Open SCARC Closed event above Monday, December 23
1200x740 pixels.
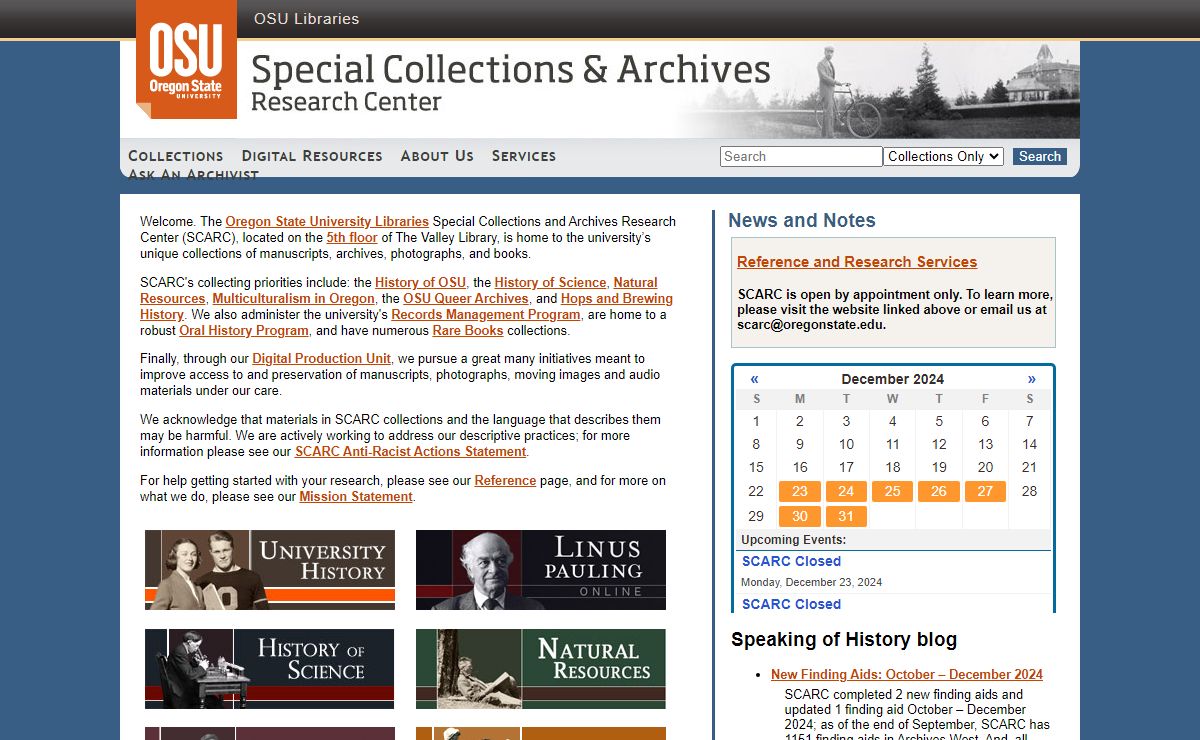(791, 561)
